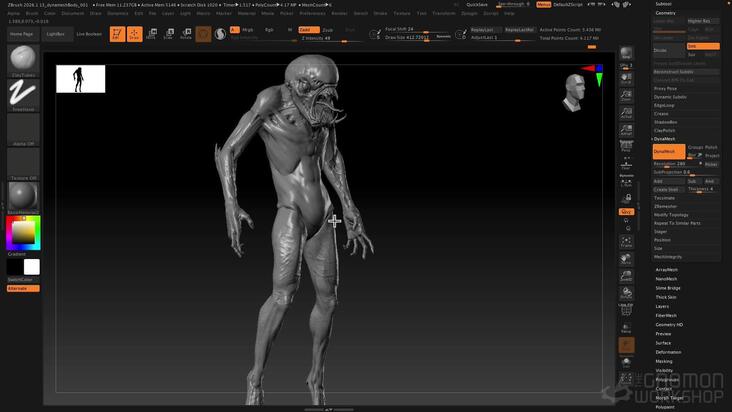Click the orange DynaMesh button

point(669,151)
